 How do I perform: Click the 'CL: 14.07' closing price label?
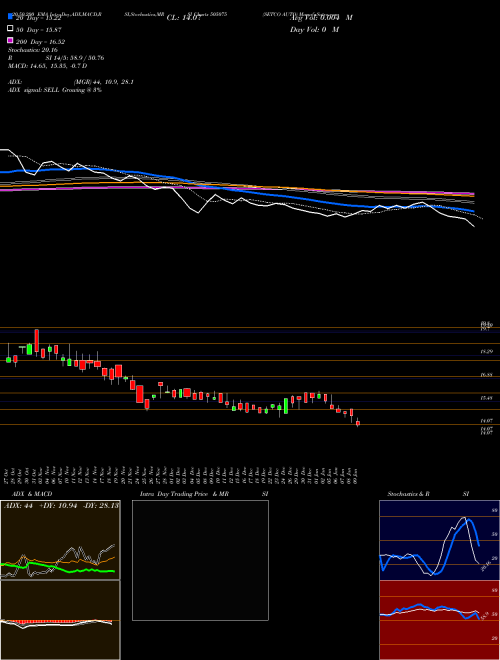click(x=184, y=18)
